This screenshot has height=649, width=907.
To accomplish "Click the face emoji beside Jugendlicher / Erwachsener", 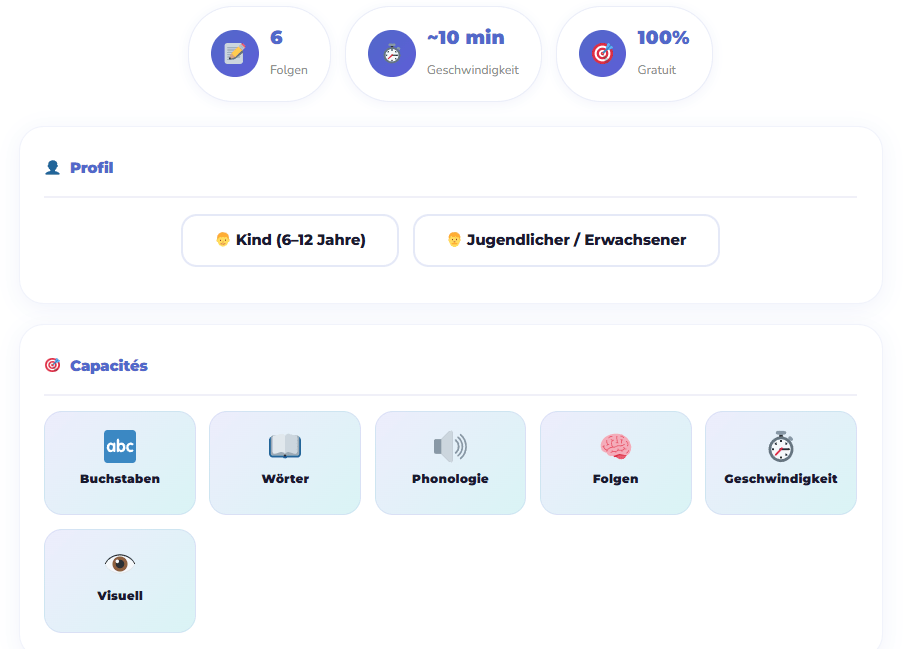I will (454, 239).
